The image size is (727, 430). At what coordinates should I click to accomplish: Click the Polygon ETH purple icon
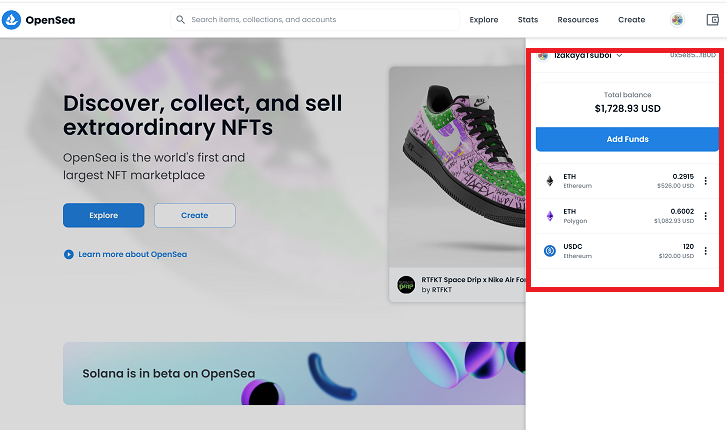(x=550, y=216)
